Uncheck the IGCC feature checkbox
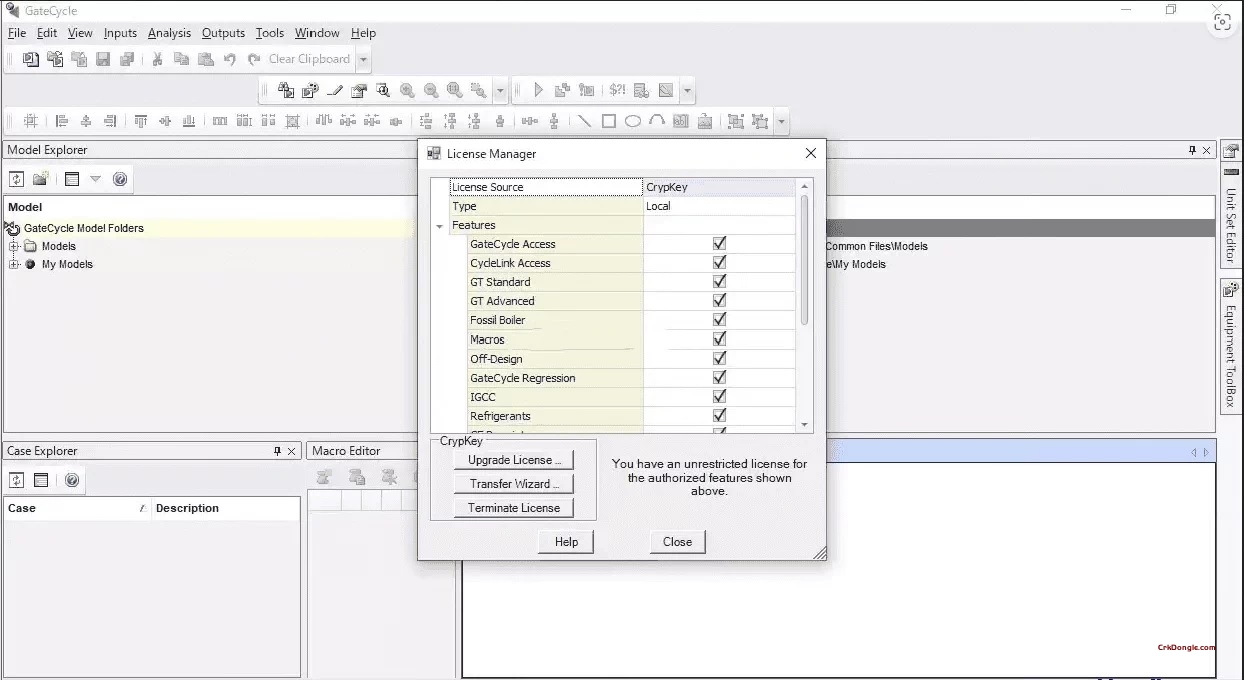The height and width of the screenshot is (680, 1244). (x=717, y=396)
